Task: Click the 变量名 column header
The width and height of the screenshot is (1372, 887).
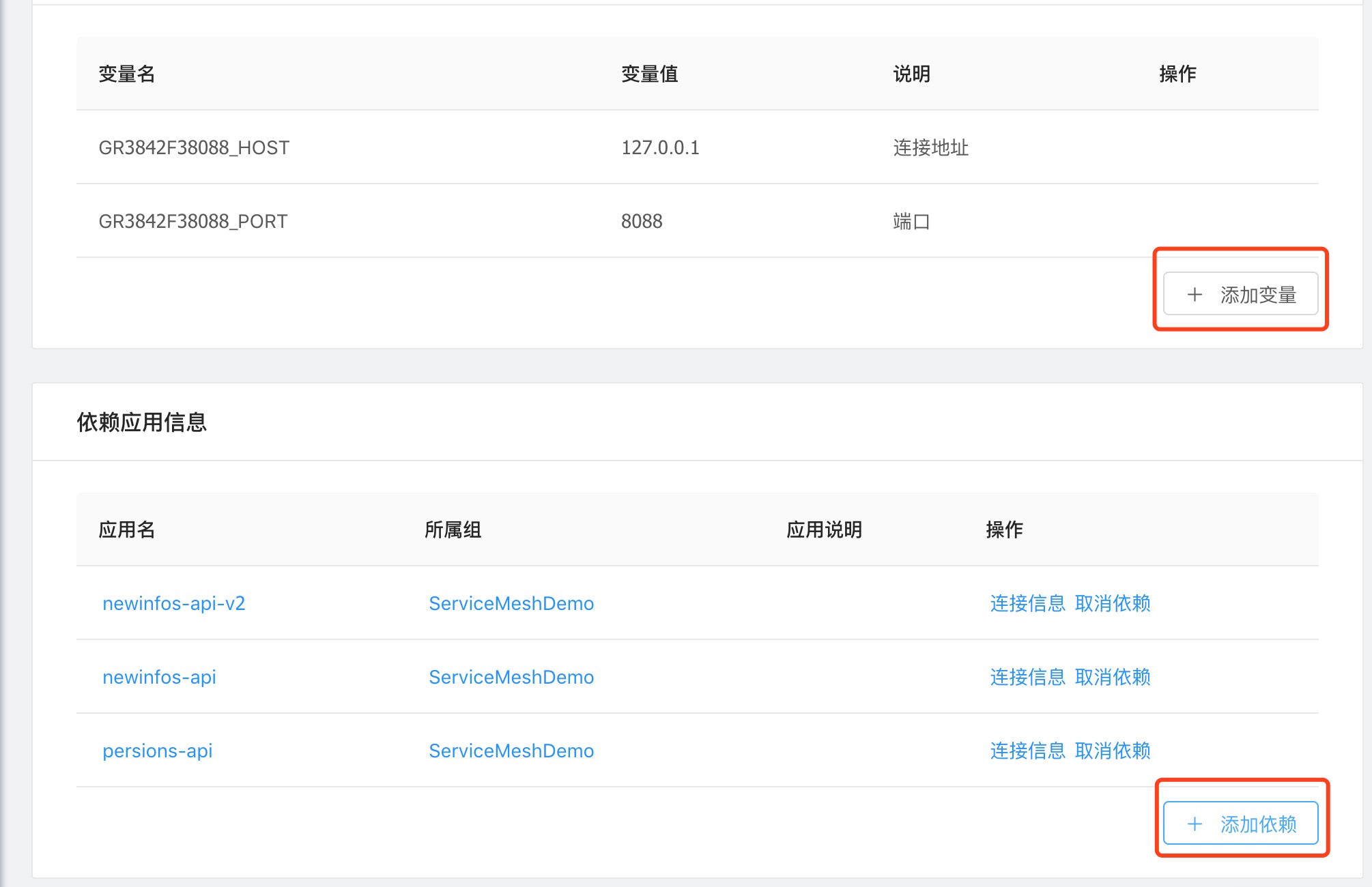Action: [x=126, y=74]
